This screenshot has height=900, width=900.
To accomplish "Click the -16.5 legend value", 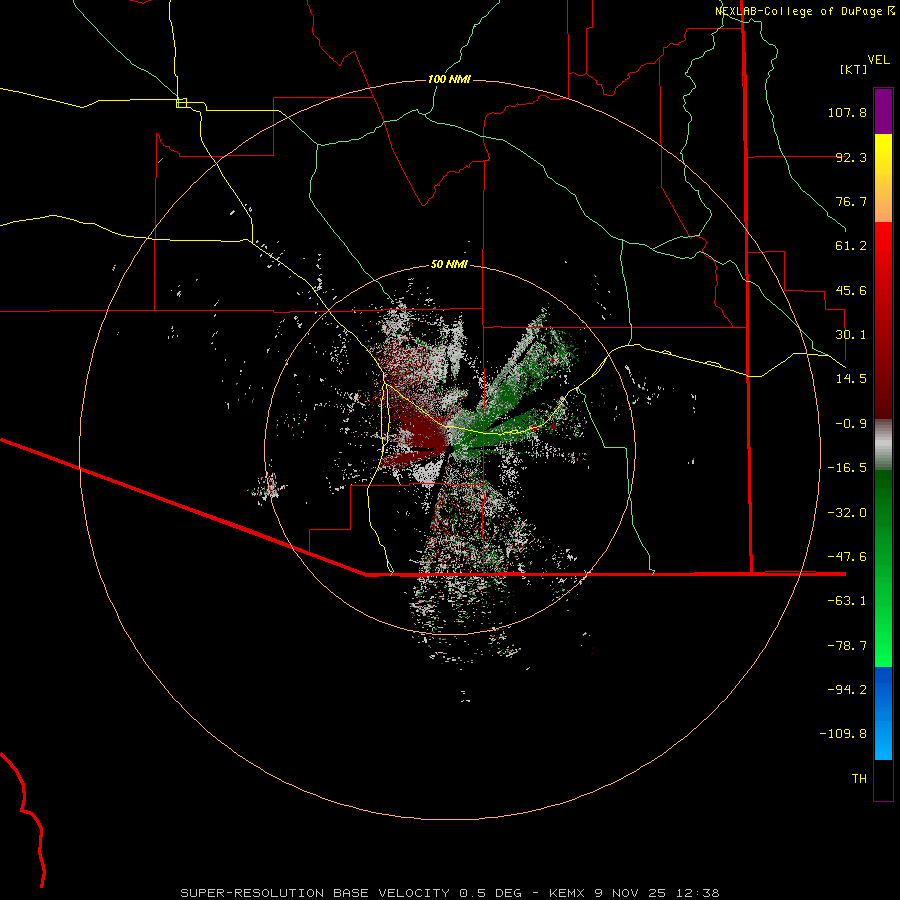I will point(847,468).
